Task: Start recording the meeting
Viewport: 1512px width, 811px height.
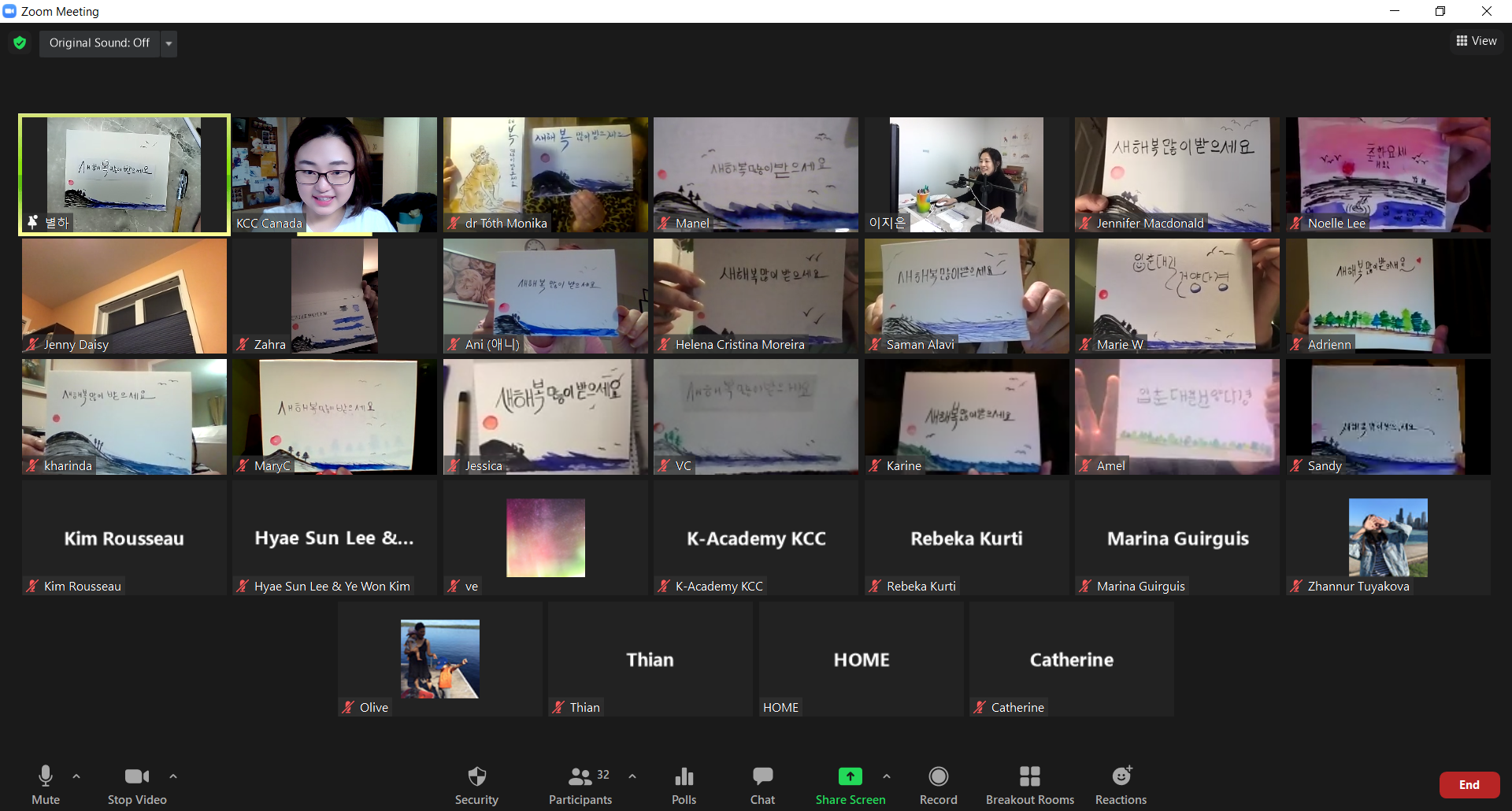Action: pos(938,785)
